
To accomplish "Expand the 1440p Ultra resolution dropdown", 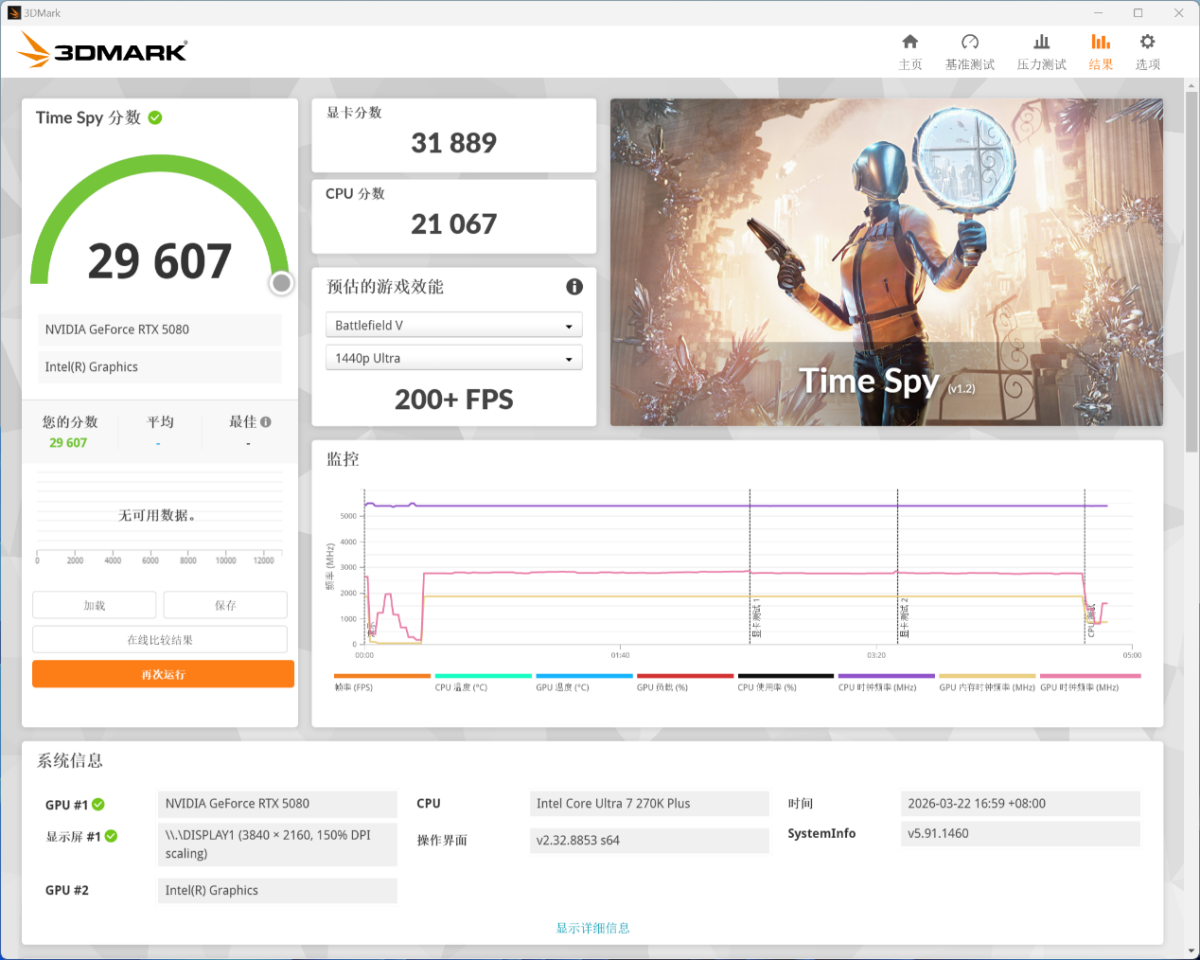I will click(454, 358).
